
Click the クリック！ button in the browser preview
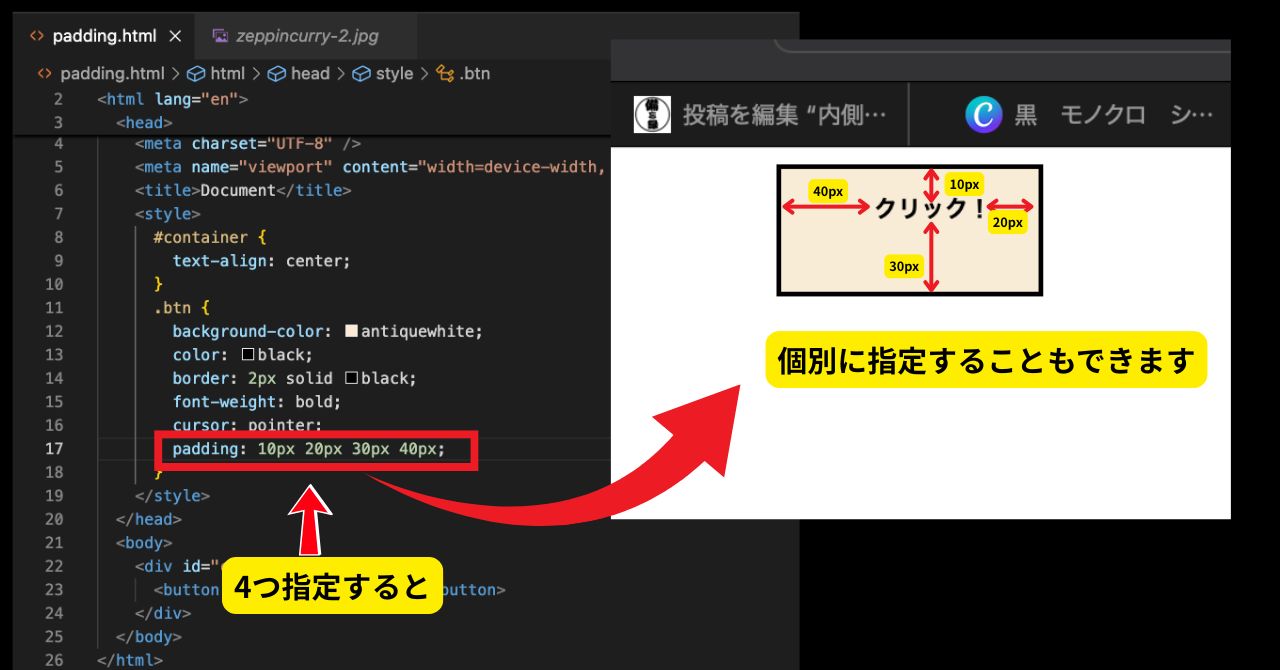(909, 230)
